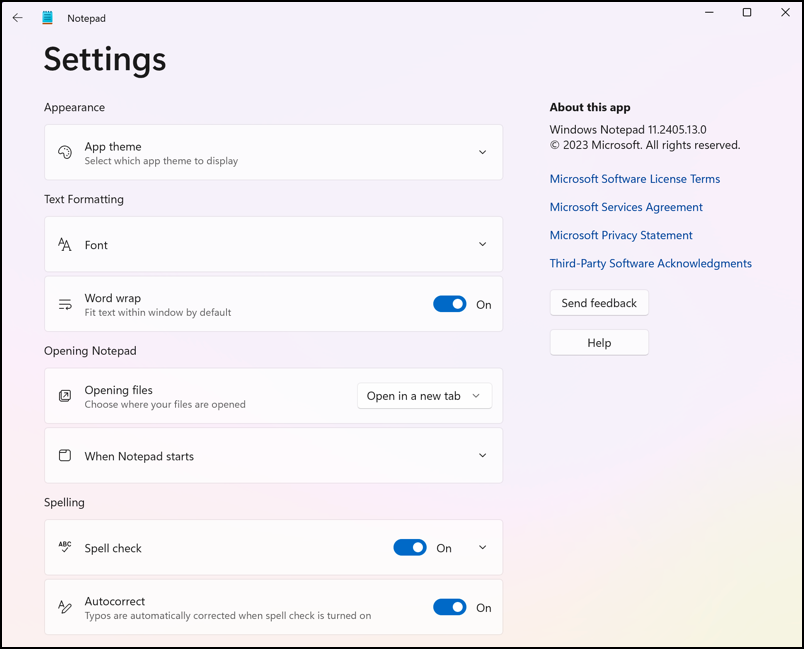Open Microsoft Software License Terms link
The image size is (804, 649).
pyautogui.click(x=635, y=179)
